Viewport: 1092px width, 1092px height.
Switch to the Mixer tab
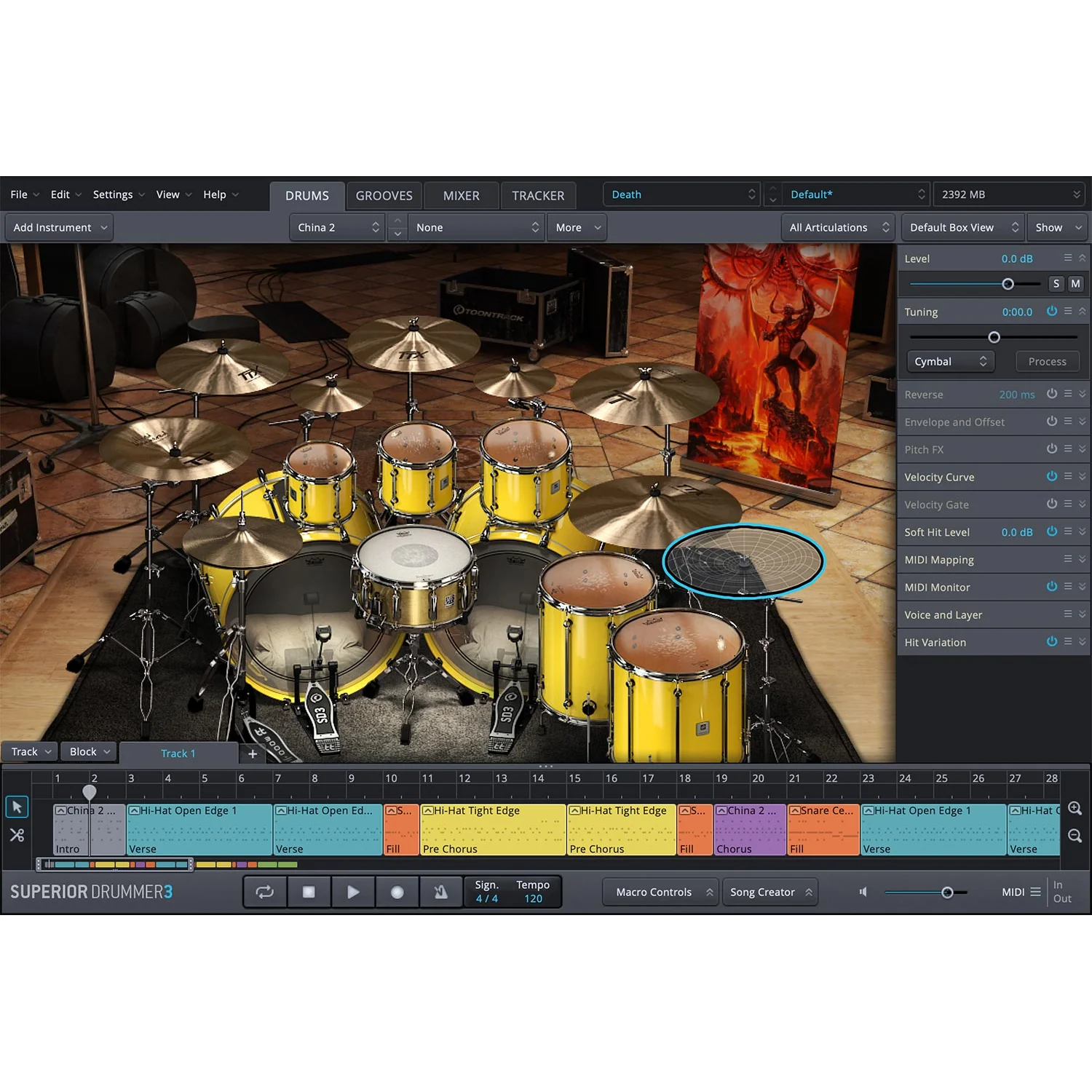[x=462, y=195]
